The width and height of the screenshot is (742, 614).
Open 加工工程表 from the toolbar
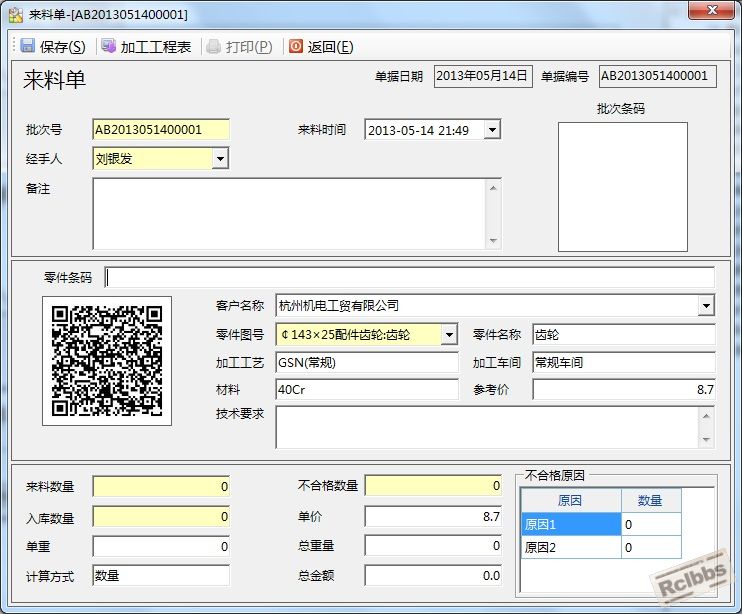156,46
